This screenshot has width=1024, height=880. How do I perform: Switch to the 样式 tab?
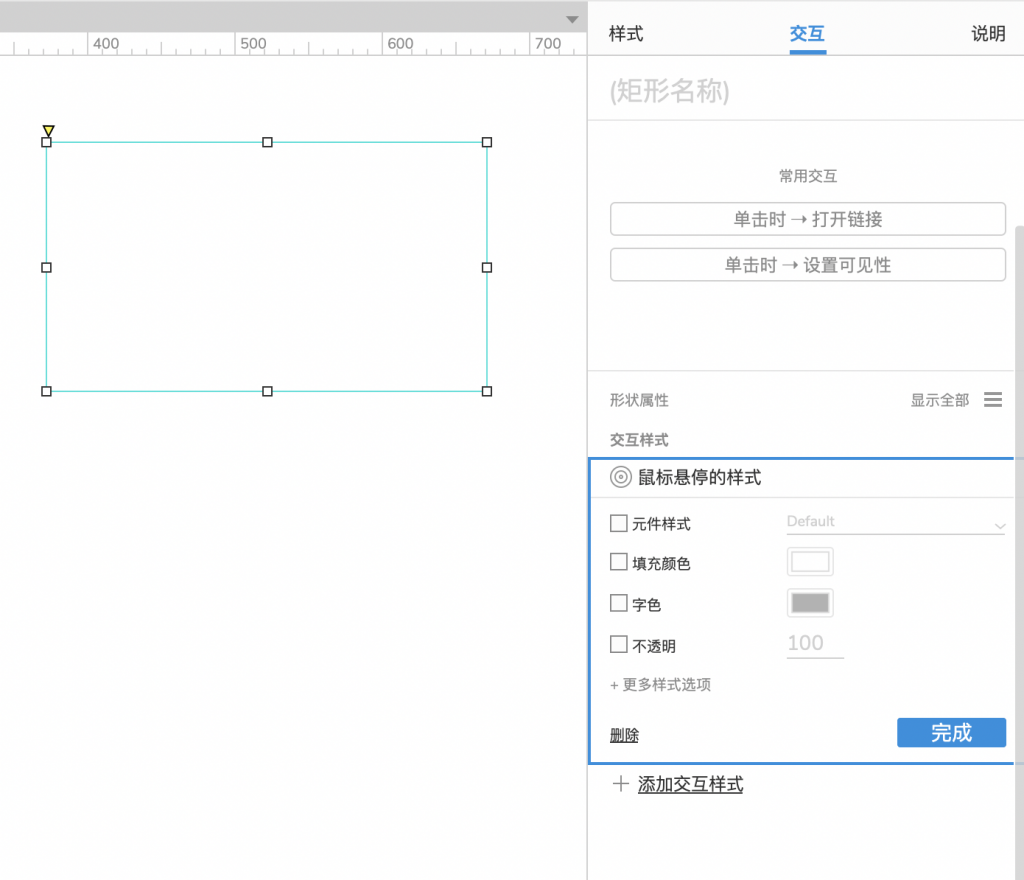[x=626, y=34]
